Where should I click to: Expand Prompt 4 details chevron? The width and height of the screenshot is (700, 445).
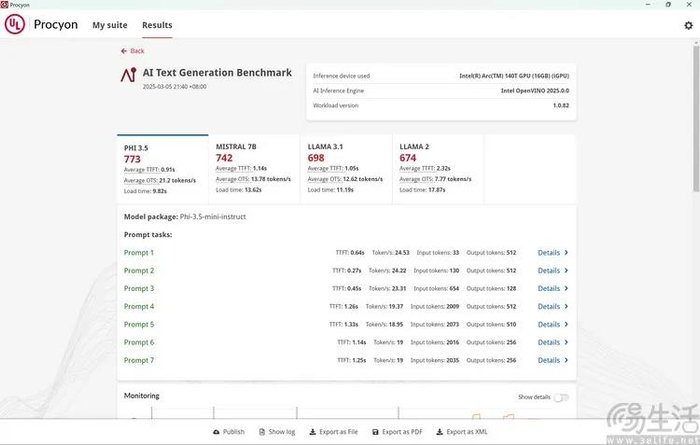(566, 306)
